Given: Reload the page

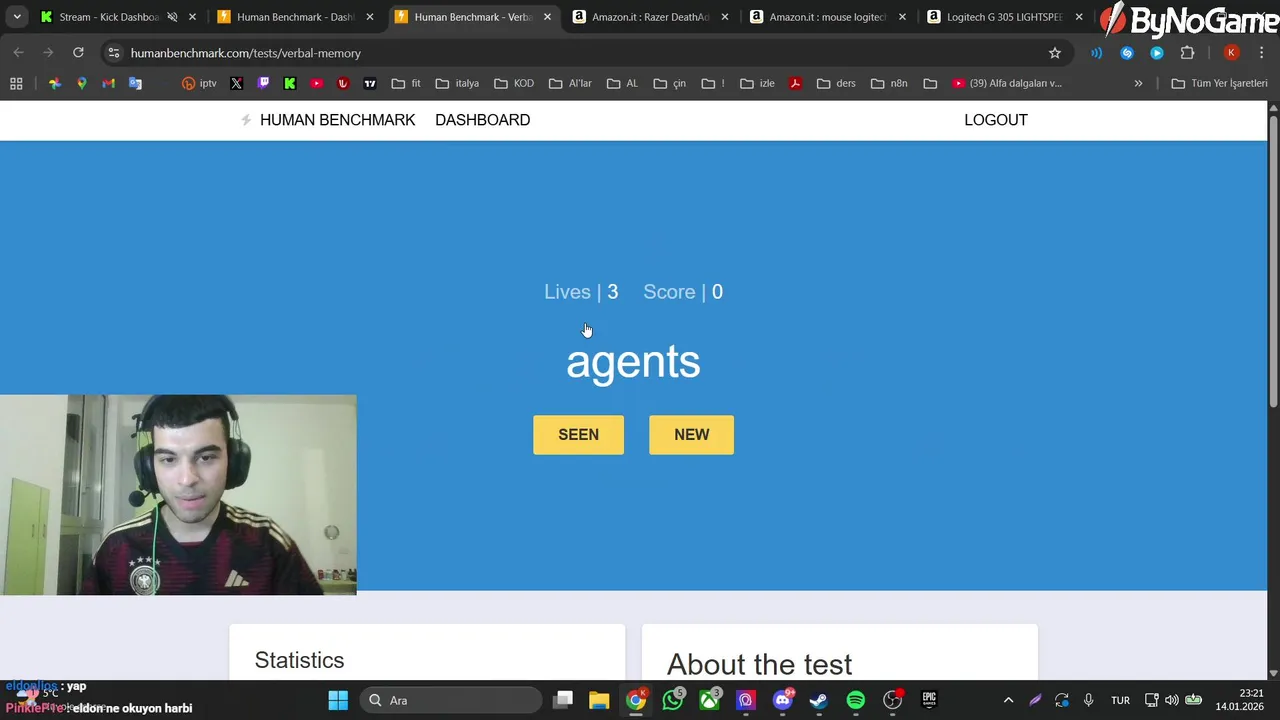Looking at the screenshot, I should coord(78,53).
